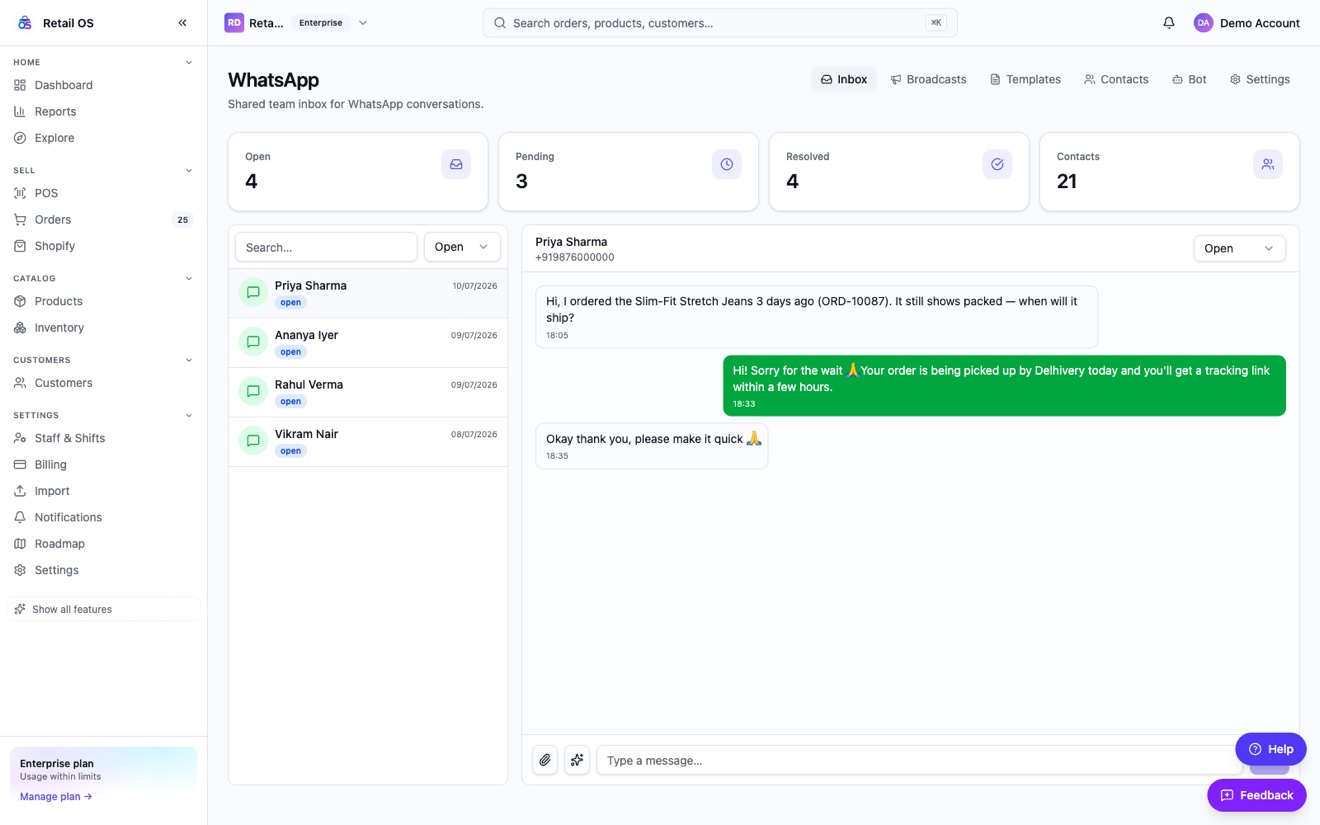Click the Reports bar chart icon
This screenshot has width=1320, height=825.
coord(20,111)
